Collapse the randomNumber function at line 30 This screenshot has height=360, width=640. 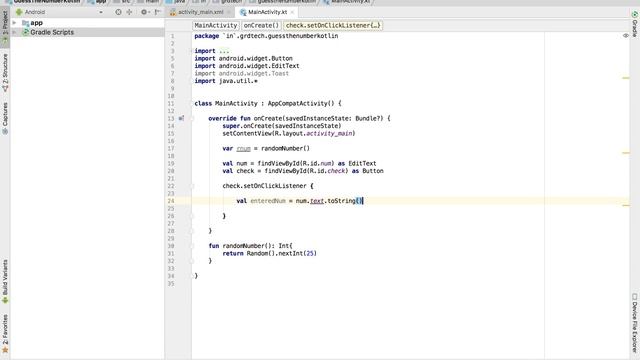pyautogui.click(x=191, y=246)
